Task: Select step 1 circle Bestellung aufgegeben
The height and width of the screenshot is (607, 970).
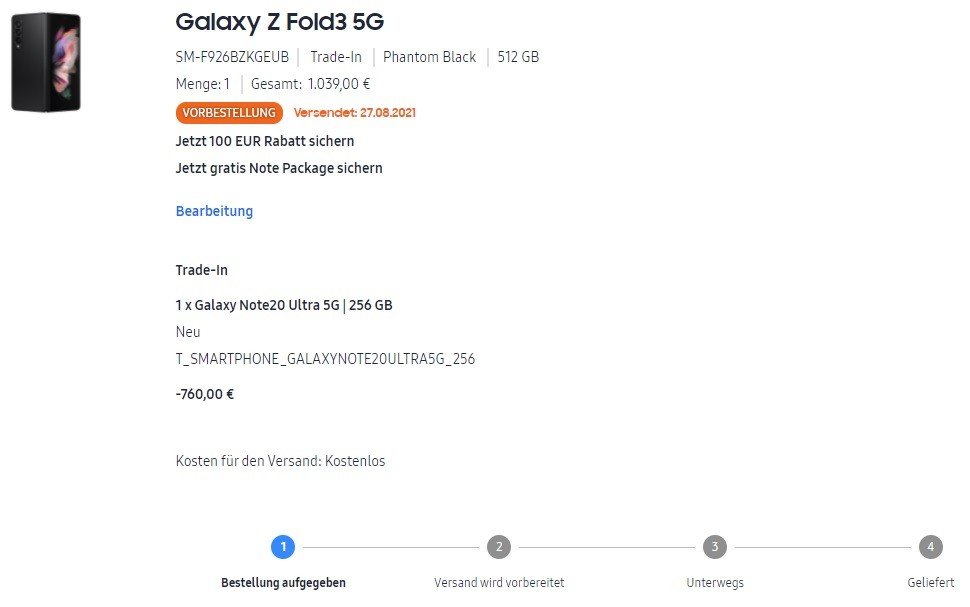Action: click(283, 547)
